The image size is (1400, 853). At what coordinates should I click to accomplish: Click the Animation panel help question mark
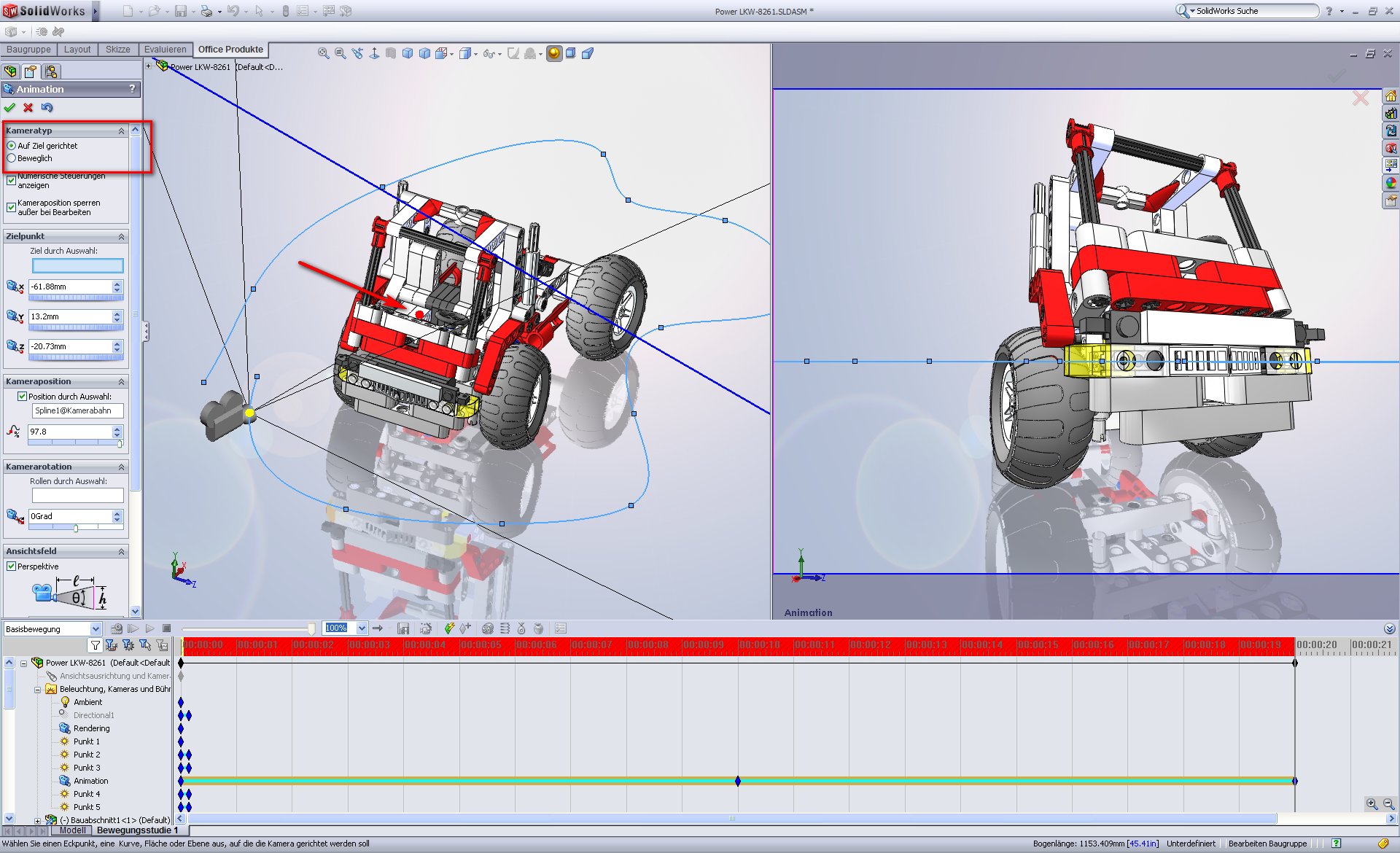click(132, 89)
